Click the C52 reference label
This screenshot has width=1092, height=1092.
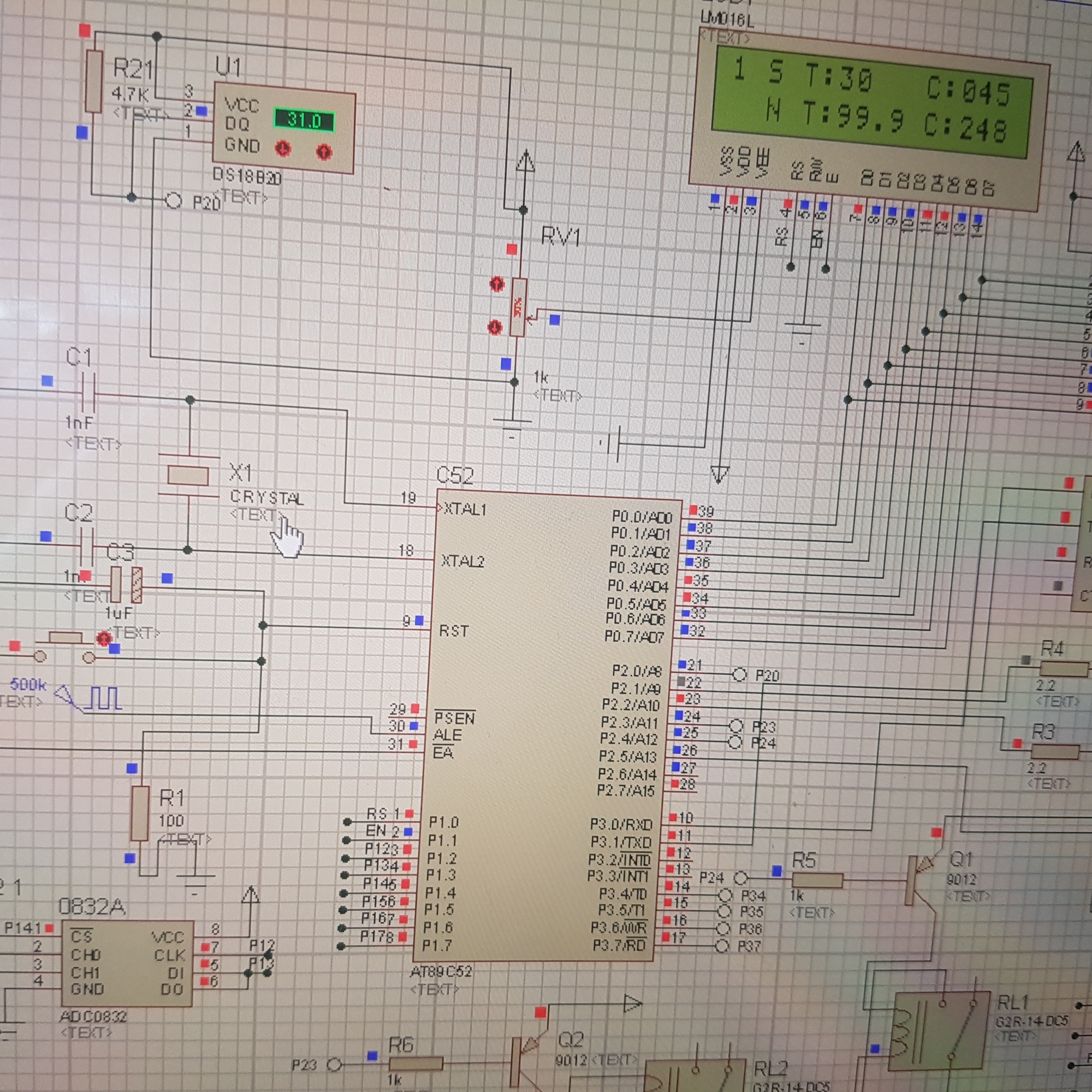pyautogui.click(x=455, y=476)
